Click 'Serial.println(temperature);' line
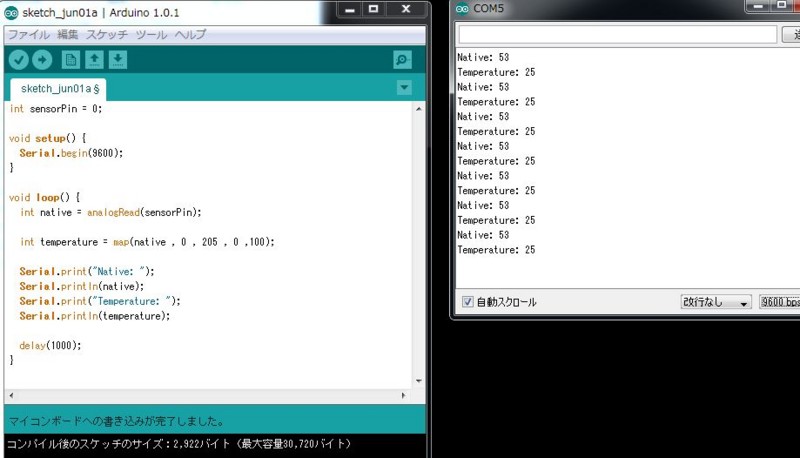The height and width of the screenshot is (458, 800). tap(94, 316)
